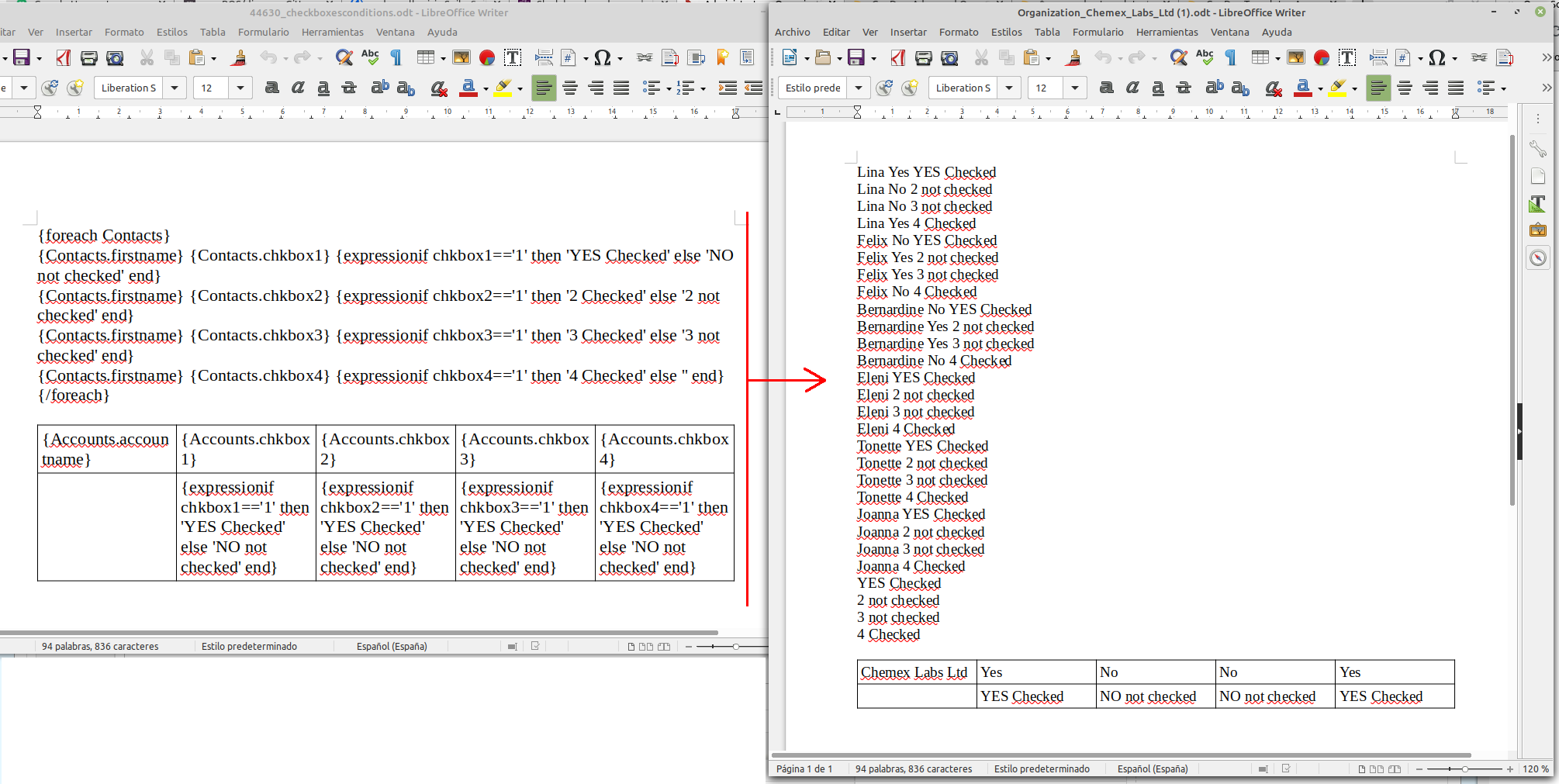Click the Print icon in right window

click(x=923, y=58)
